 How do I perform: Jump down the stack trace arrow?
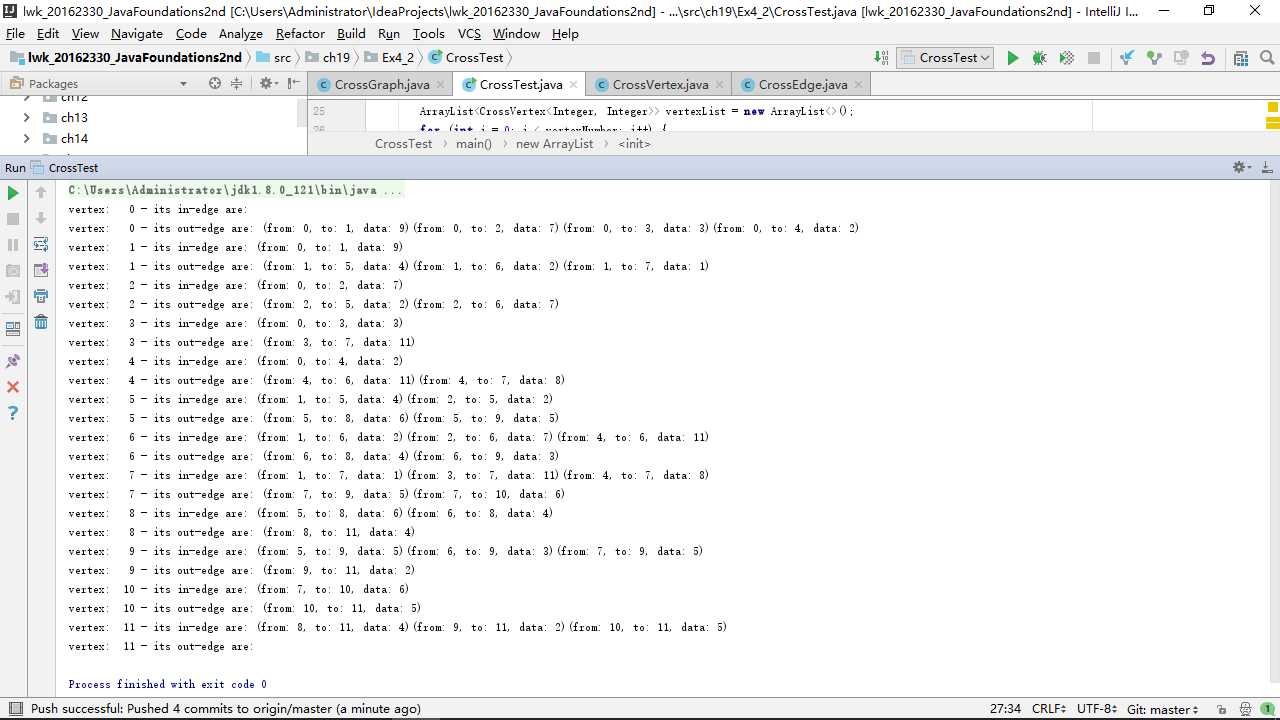click(x=41, y=219)
